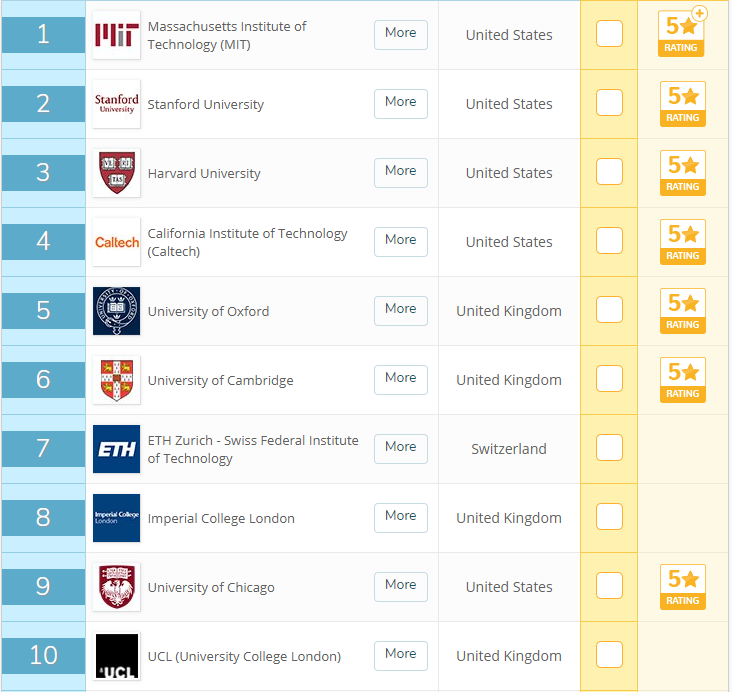This screenshot has width=733, height=692.
Task: Click the MIT logo icon
Action: (116, 35)
